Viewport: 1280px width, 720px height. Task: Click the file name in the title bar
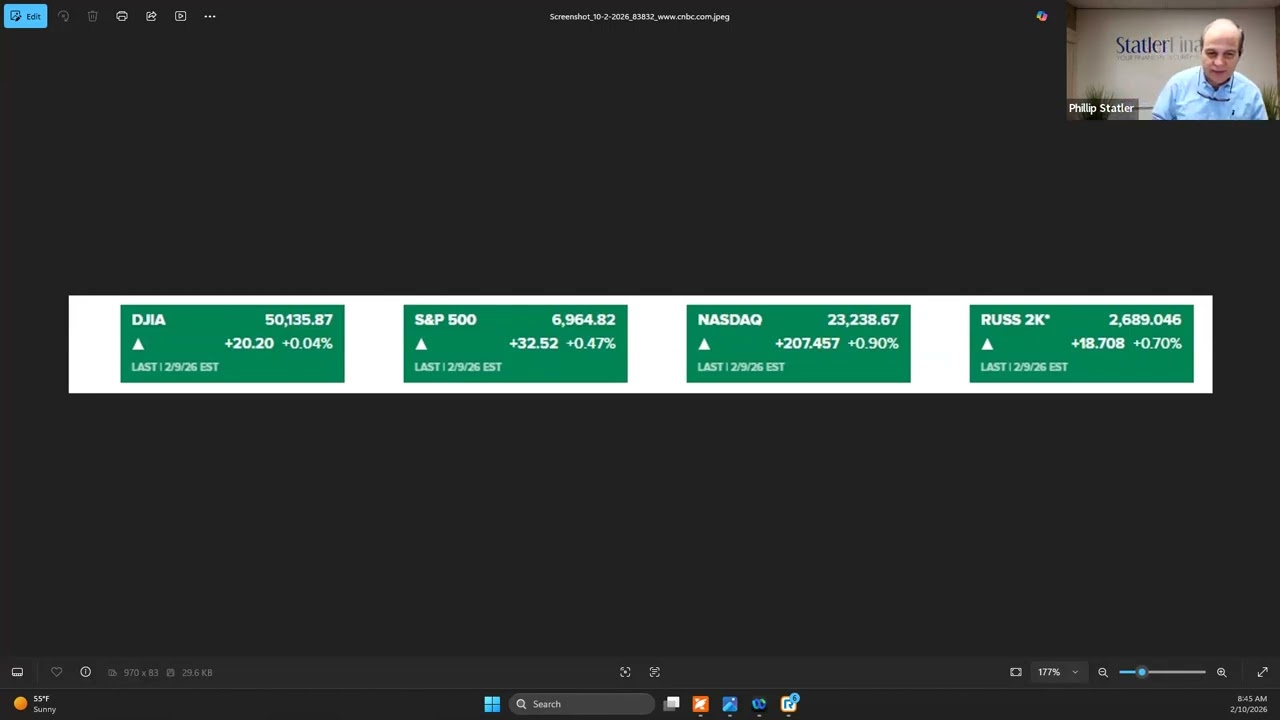tap(640, 16)
